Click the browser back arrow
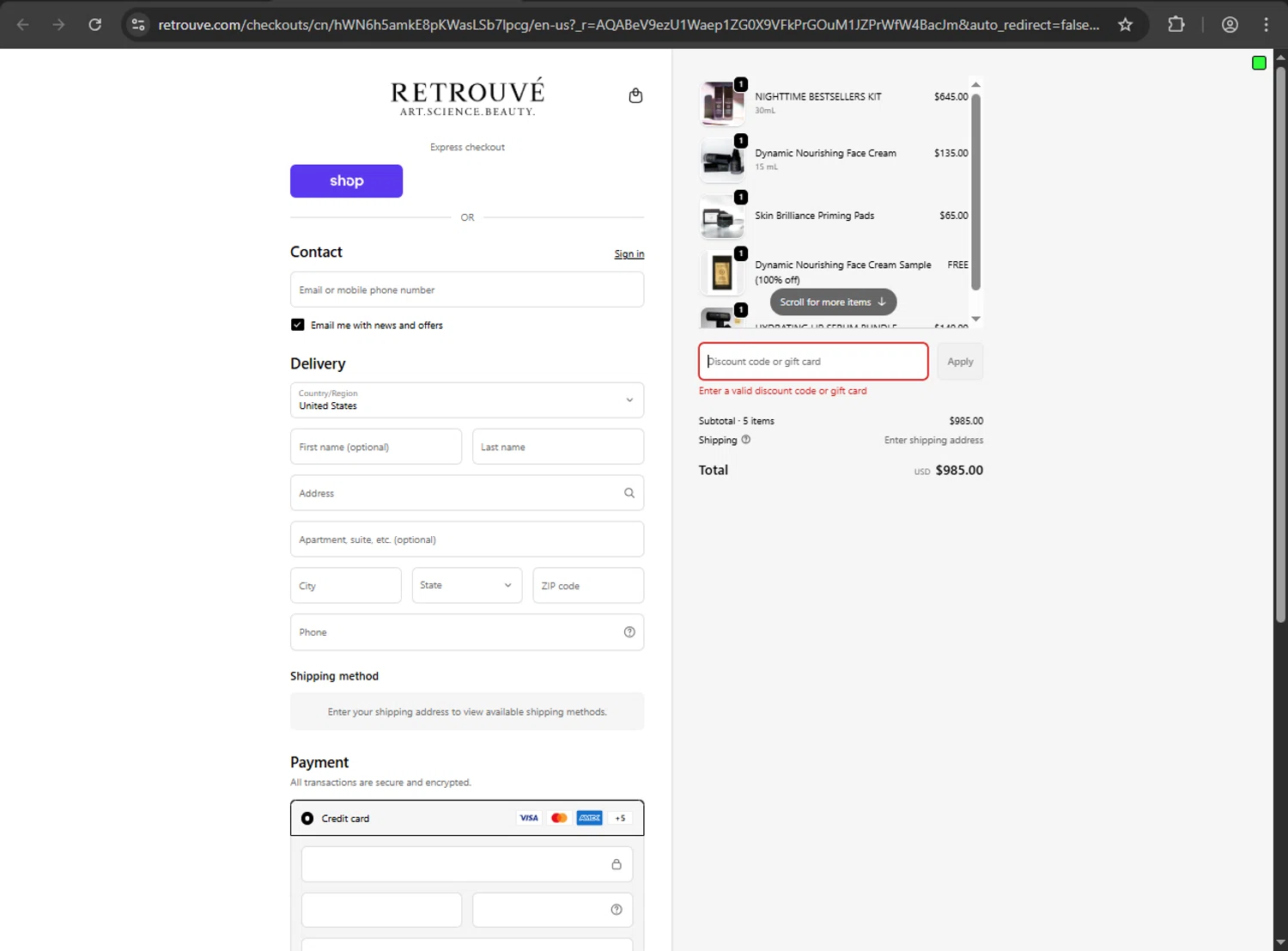 23,24
